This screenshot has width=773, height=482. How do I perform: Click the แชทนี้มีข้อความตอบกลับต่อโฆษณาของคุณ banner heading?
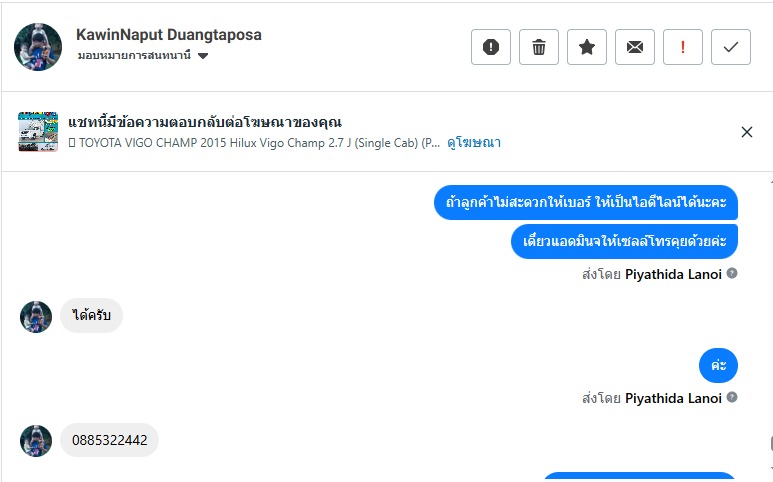[x=205, y=122]
